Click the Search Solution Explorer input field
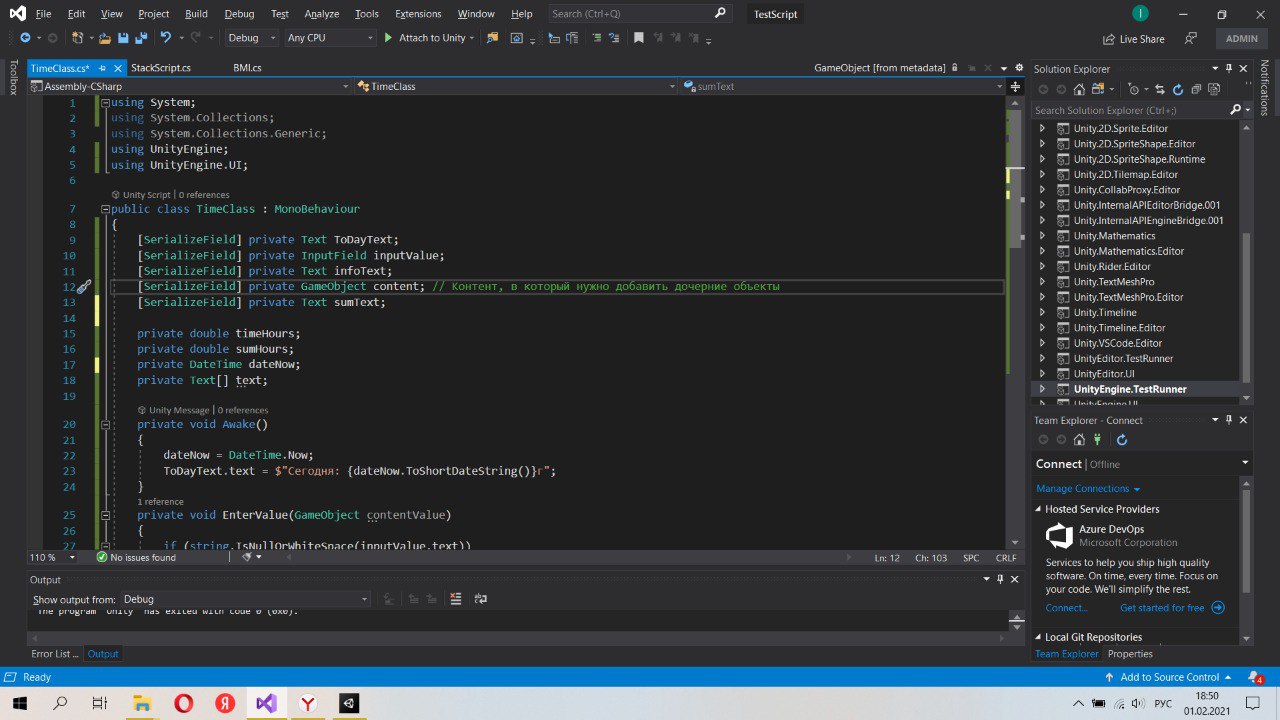Screen dimensions: 1280x720 coord(1130,110)
